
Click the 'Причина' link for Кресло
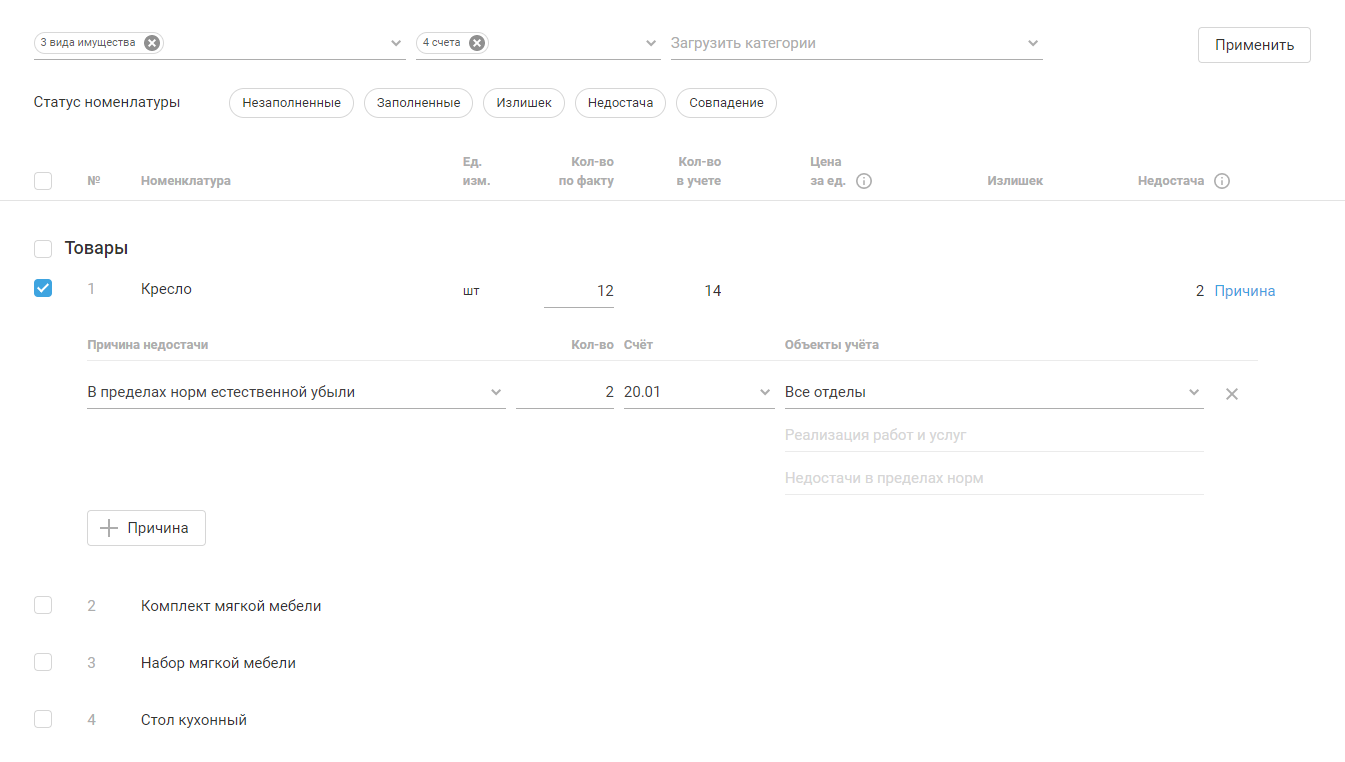tap(1244, 291)
